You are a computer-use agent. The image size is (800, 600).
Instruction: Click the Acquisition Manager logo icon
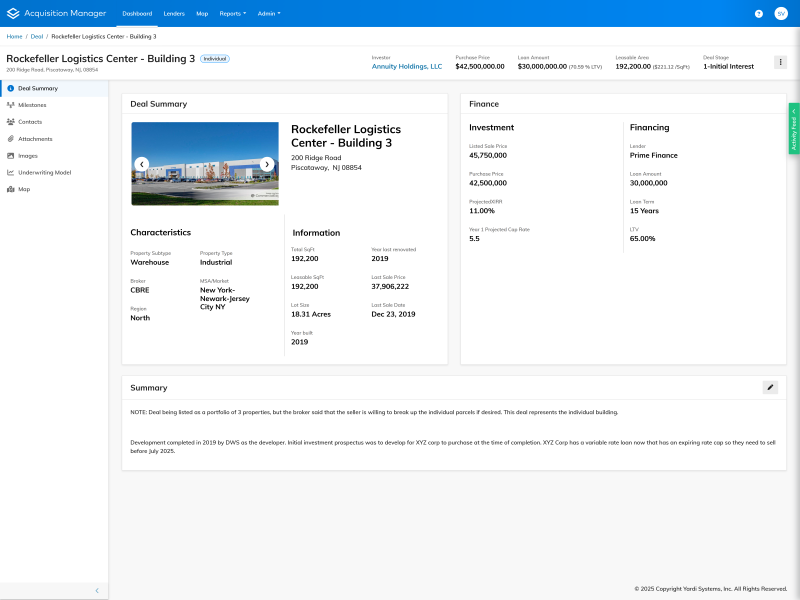[x=12, y=14]
